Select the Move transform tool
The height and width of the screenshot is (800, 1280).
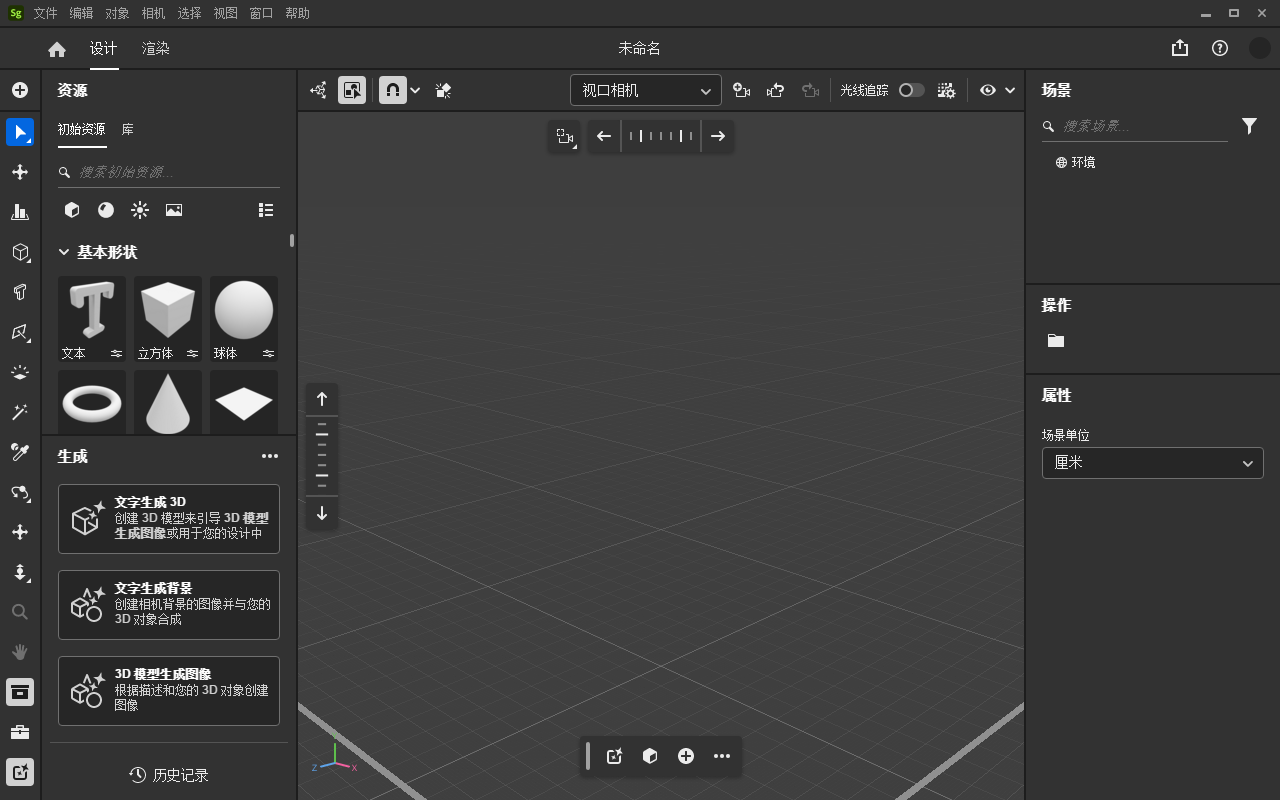pyautogui.click(x=20, y=172)
